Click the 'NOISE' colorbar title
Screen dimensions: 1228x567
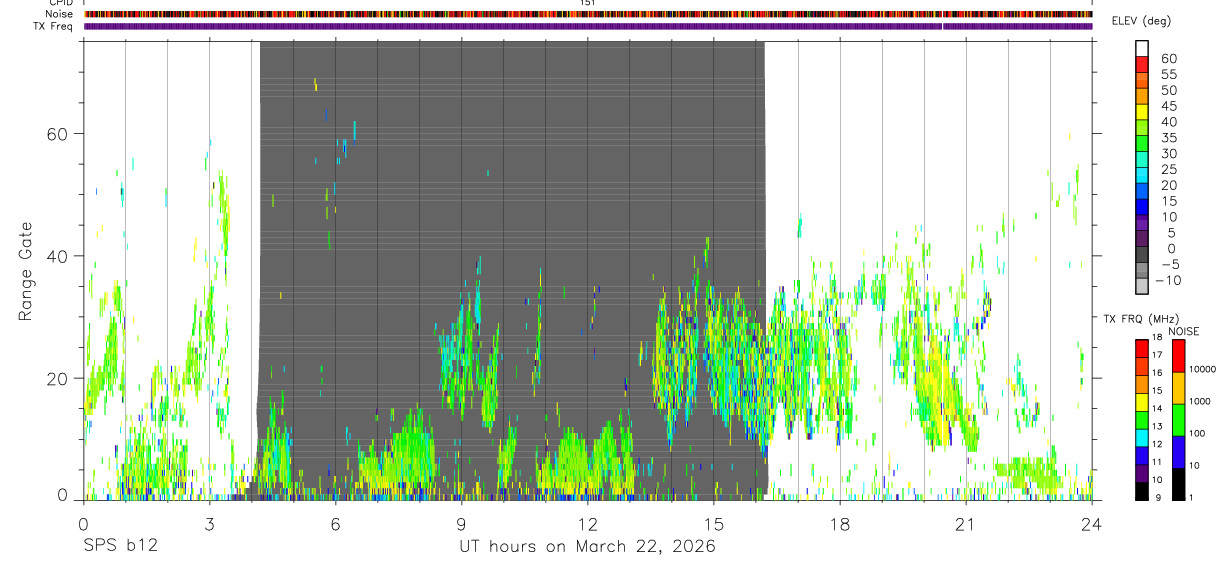(1184, 332)
